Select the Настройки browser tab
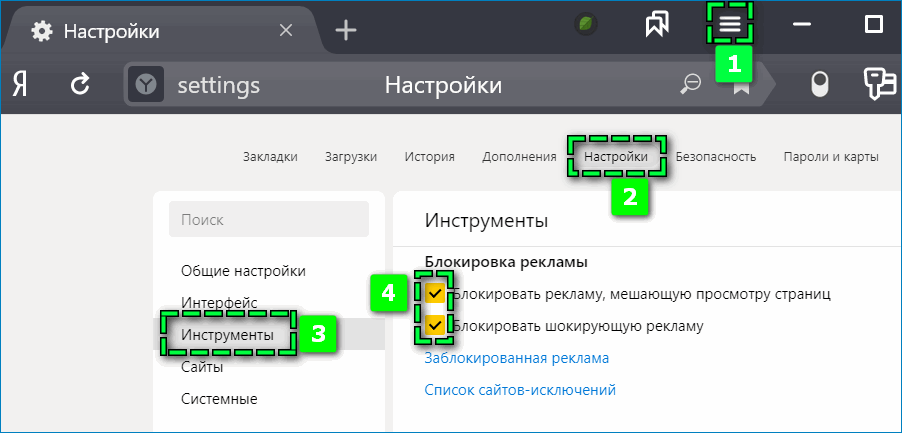The width and height of the screenshot is (902, 433). [x=161, y=31]
